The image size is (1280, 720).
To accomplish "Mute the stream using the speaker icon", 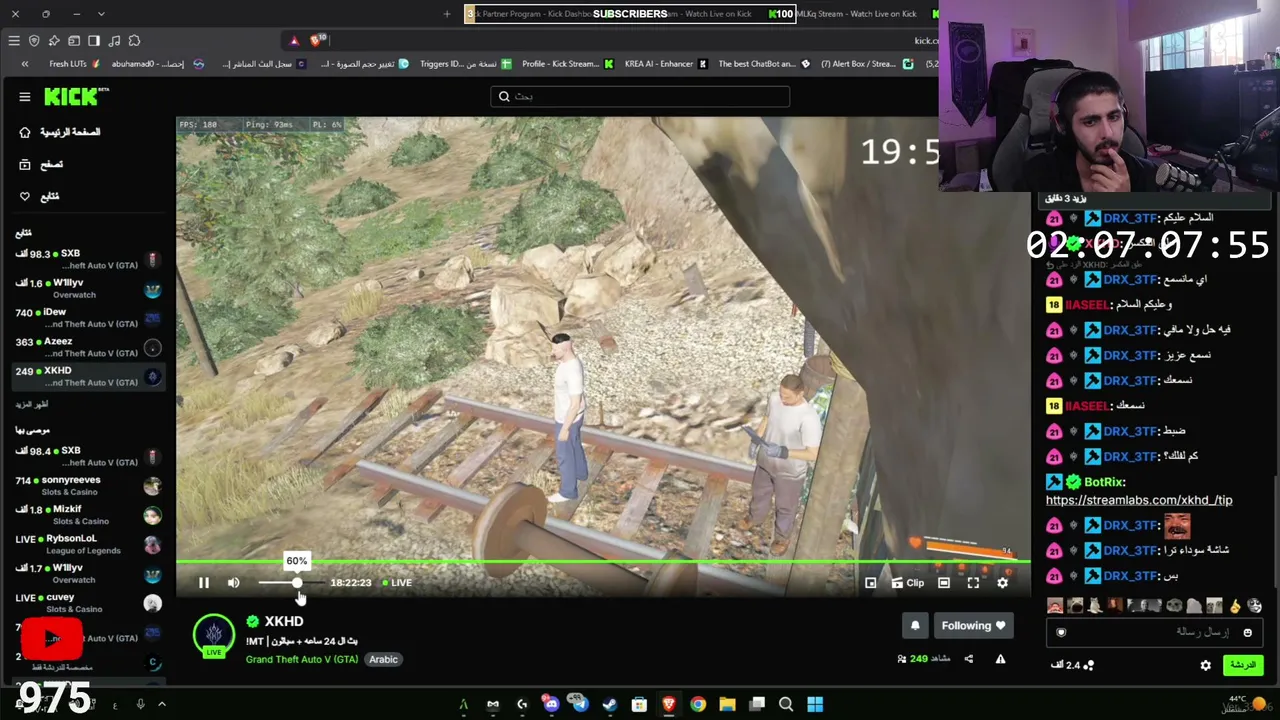I will click(x=233, y=583).
